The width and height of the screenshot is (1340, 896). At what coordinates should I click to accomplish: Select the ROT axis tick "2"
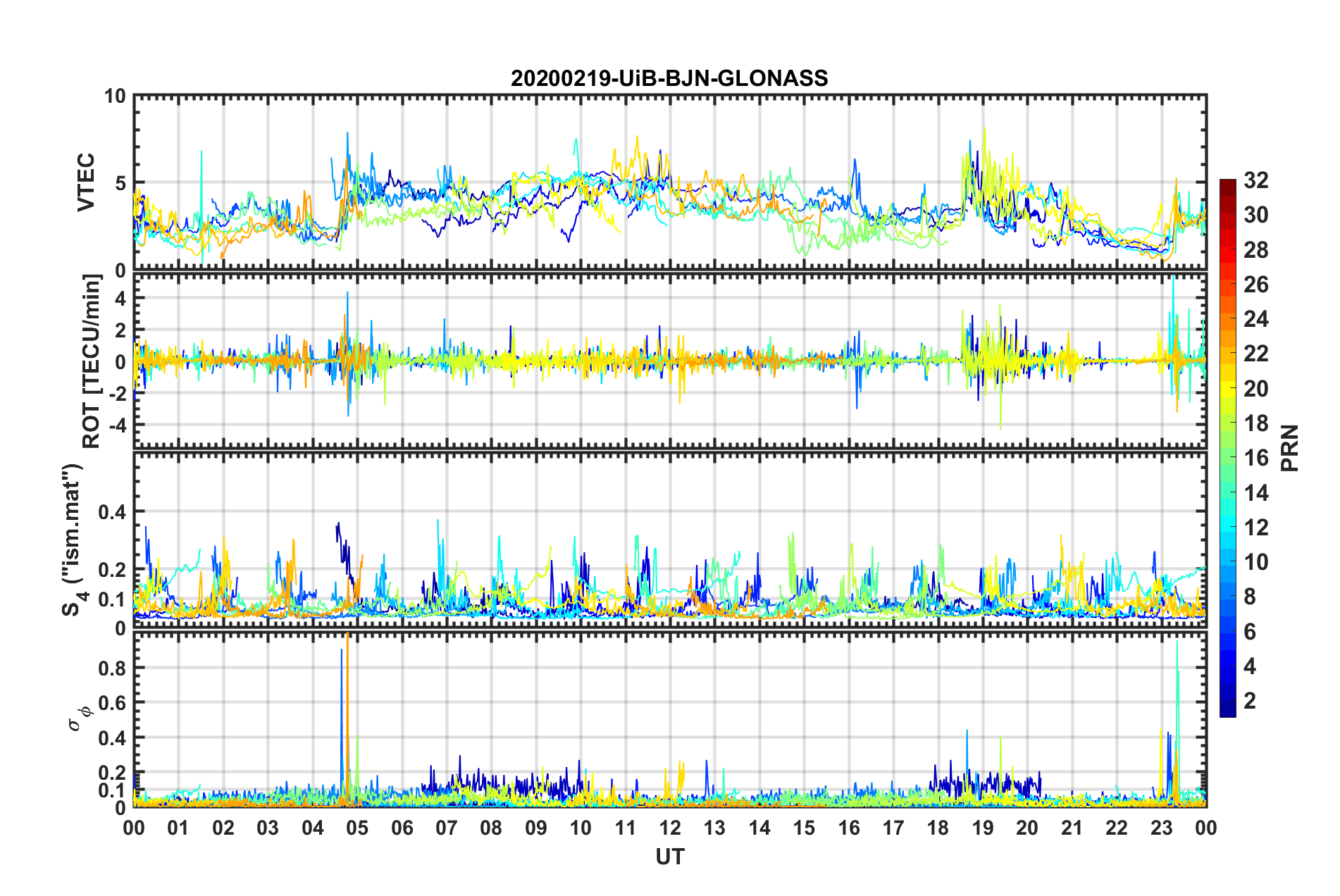click(x=120, y=330)
